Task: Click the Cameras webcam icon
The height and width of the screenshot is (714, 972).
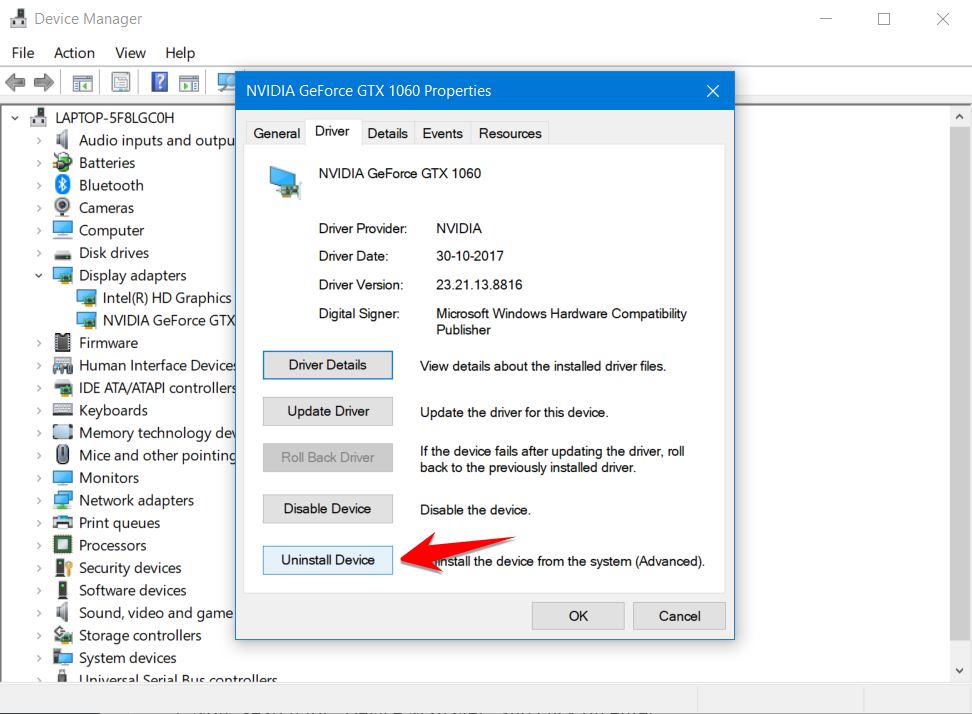Action: pos(62,207)
